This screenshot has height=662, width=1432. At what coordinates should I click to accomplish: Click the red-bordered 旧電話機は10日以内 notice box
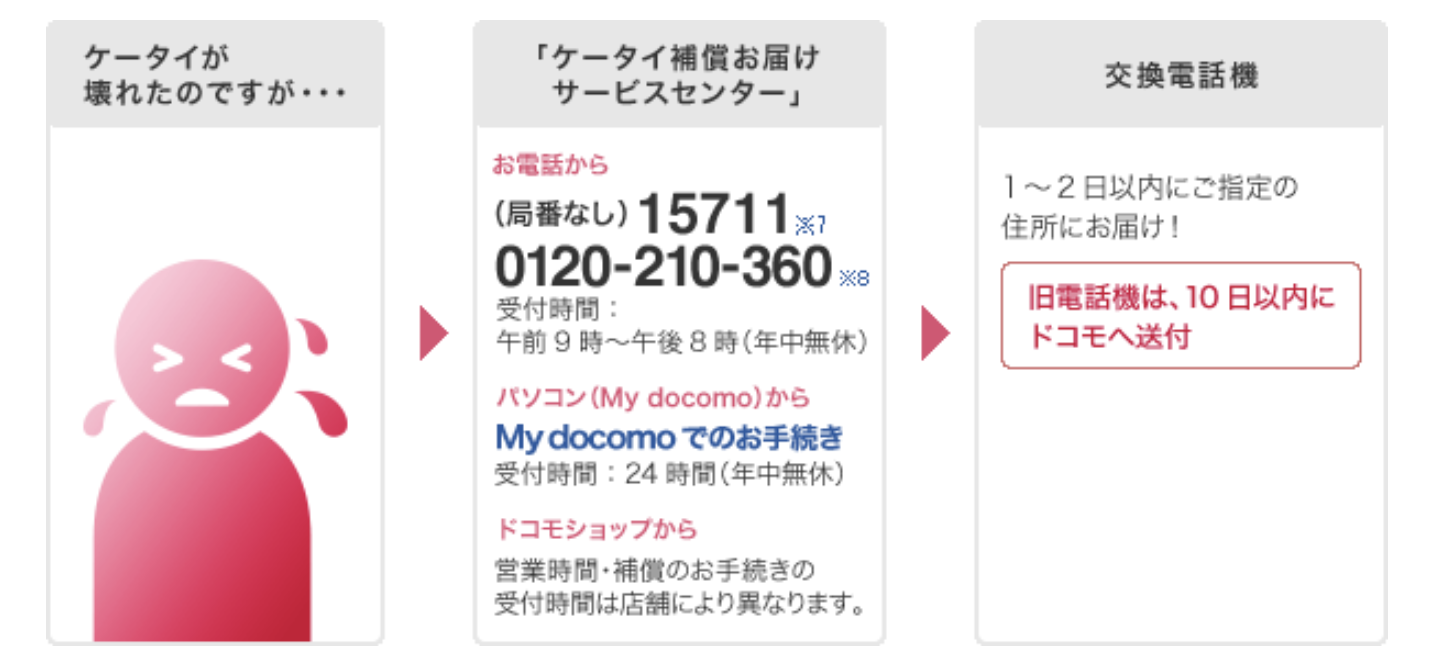(x=1181, y=316)
